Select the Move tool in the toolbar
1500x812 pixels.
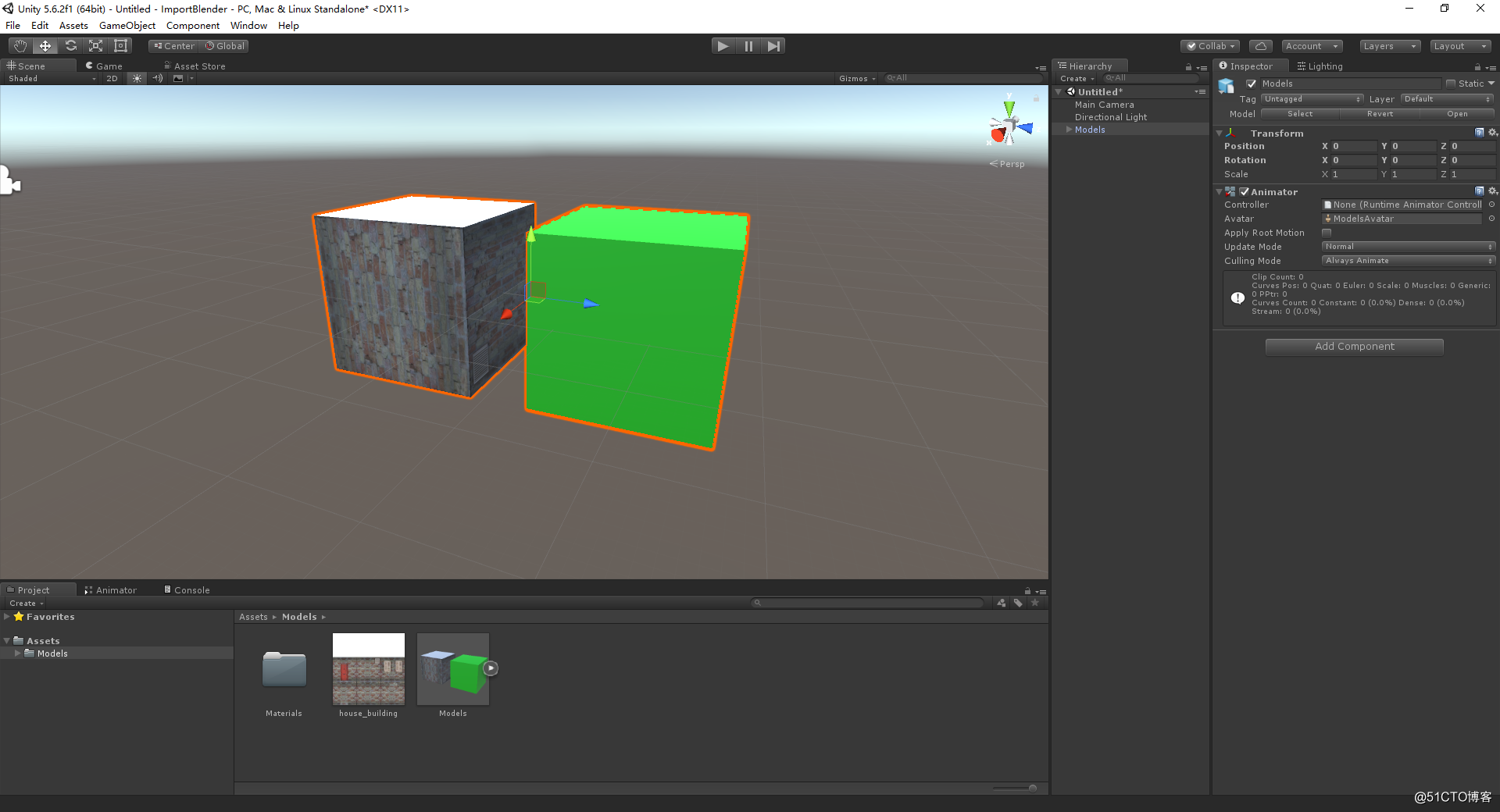click(45, 46)
